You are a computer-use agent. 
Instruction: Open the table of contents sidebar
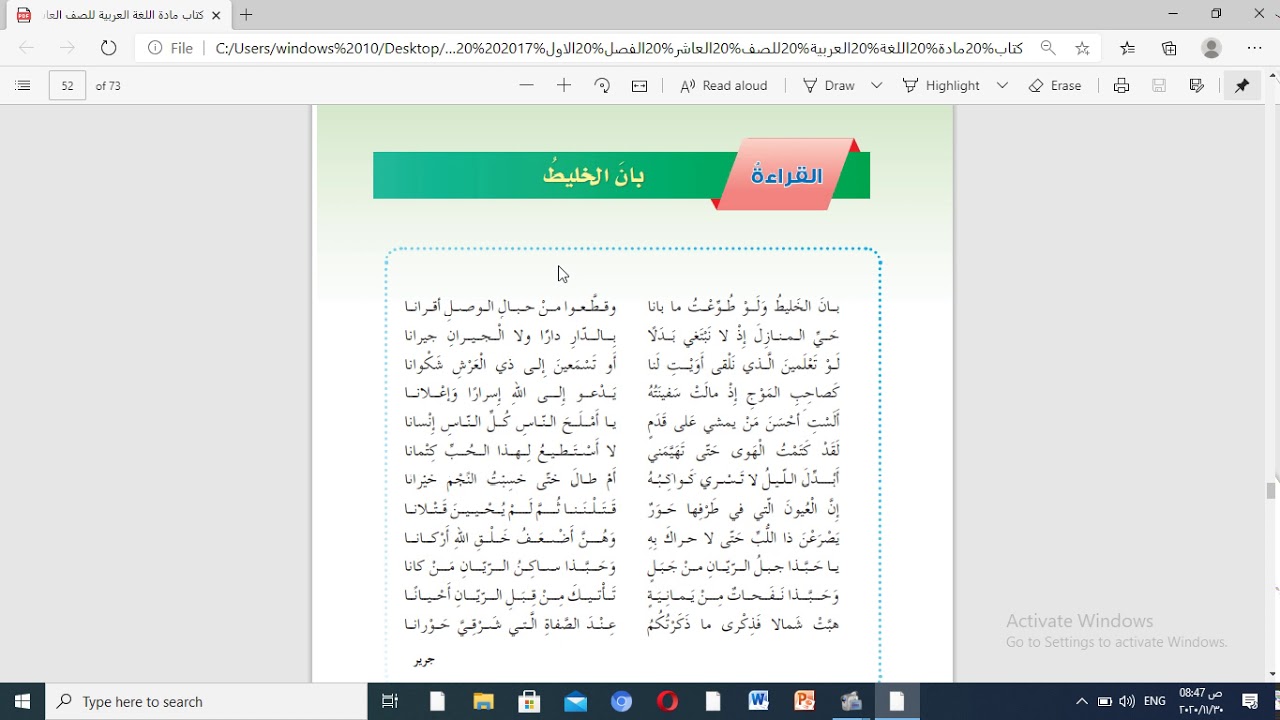[23, 86]
